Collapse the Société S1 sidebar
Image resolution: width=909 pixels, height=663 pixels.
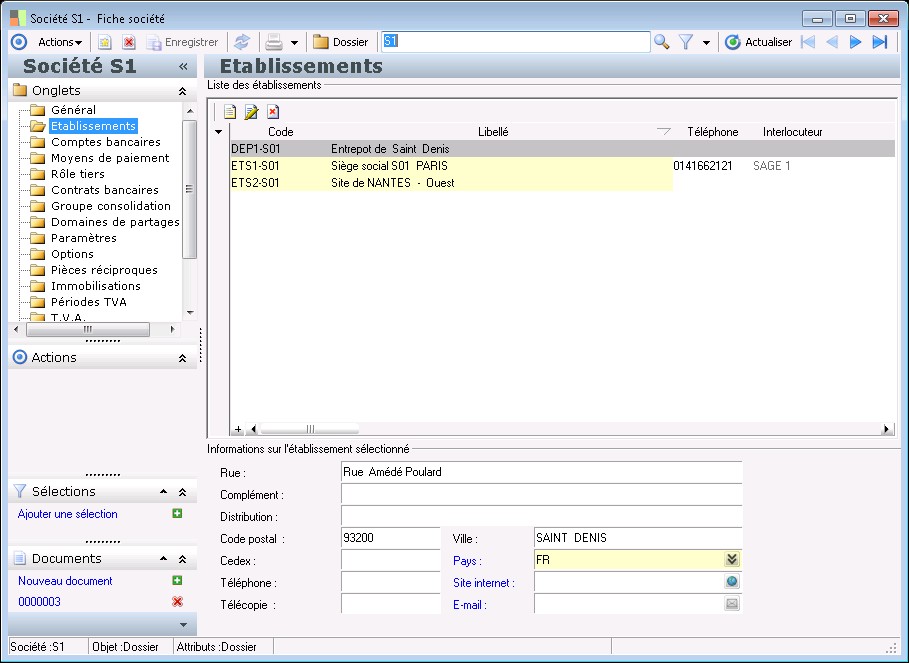(x=183, y=67)
